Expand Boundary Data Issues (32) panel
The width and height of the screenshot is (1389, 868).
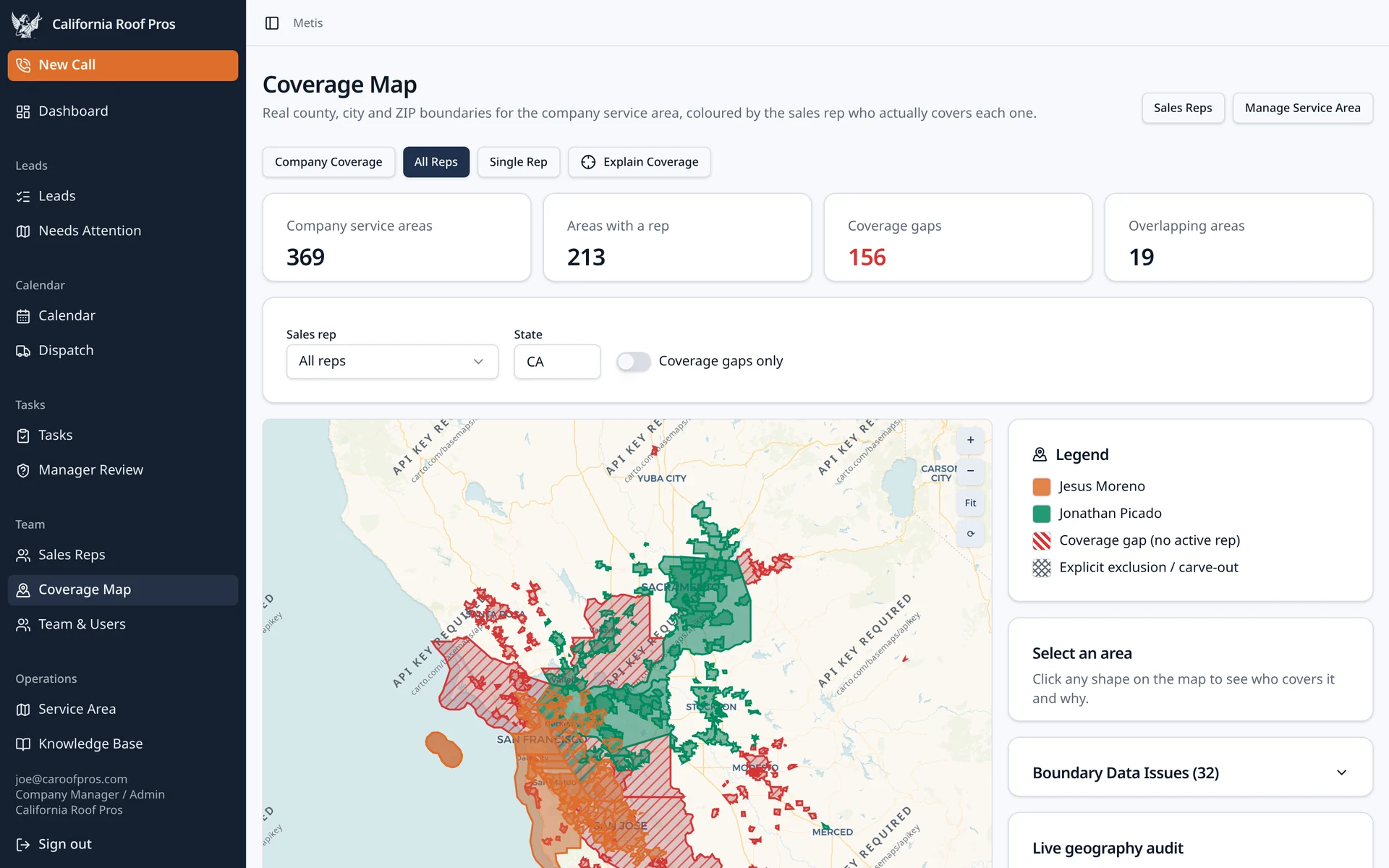pos(1190,773)
